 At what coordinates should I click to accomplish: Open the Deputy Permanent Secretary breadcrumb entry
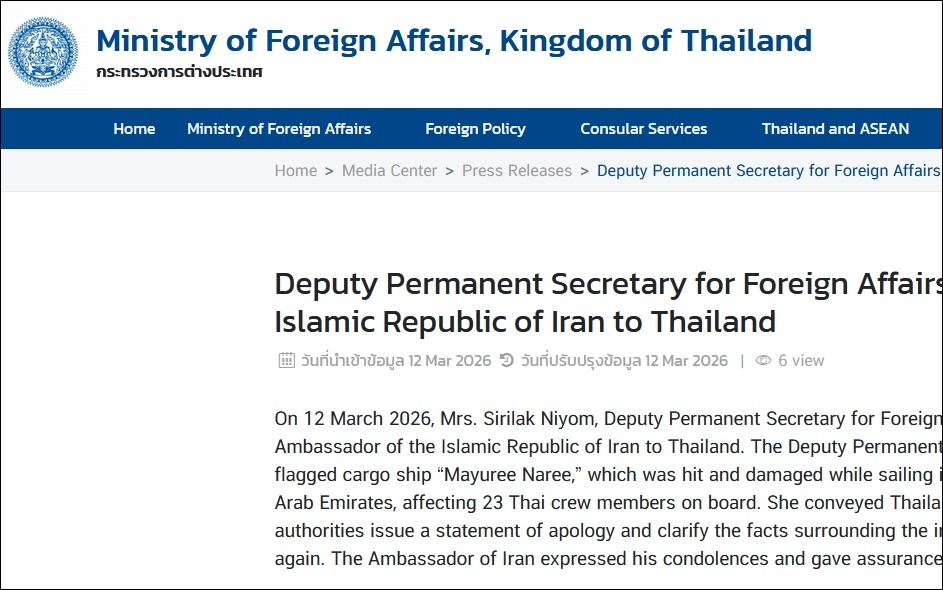768,170
